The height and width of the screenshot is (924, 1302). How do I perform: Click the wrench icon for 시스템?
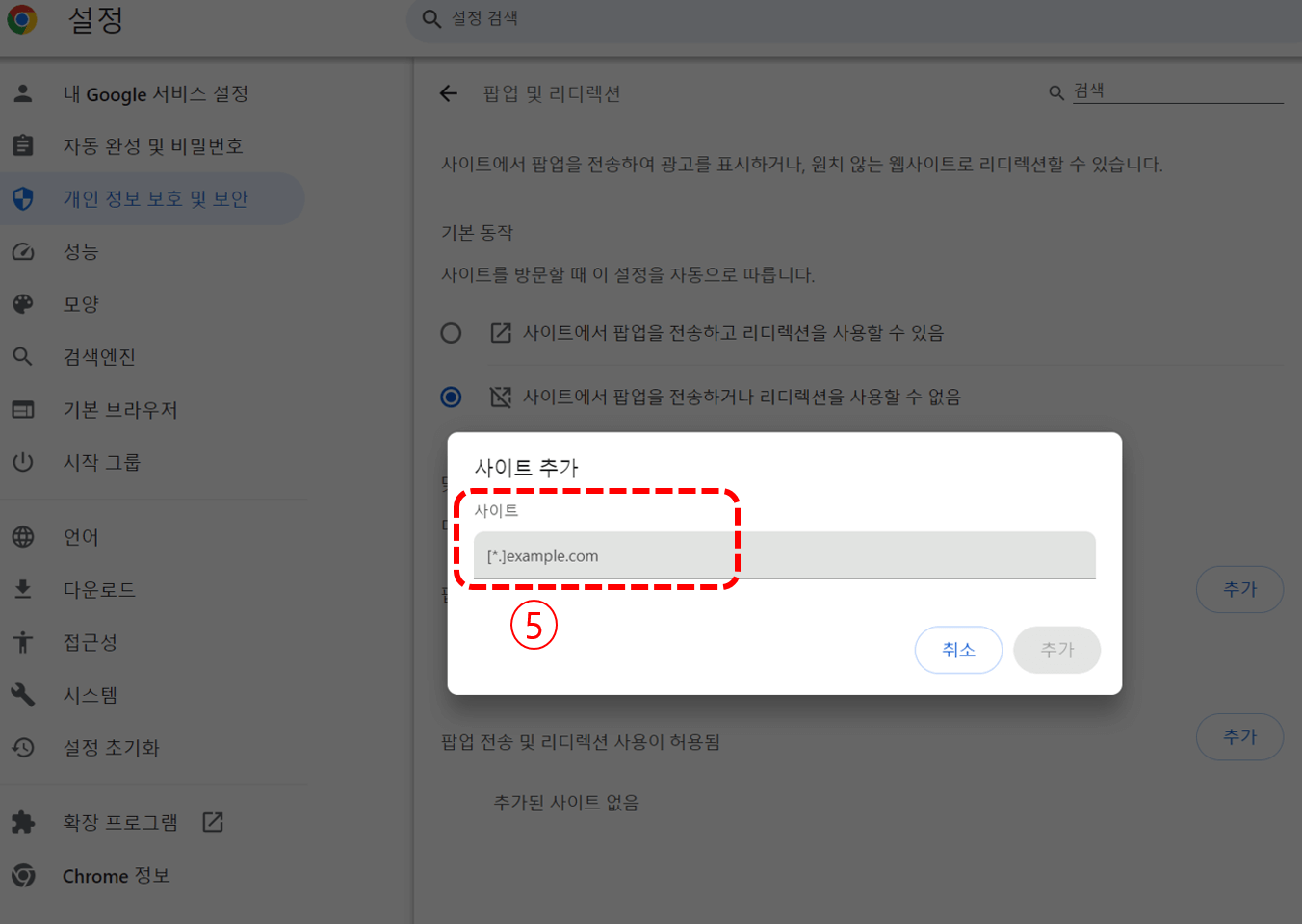coord(24,695)
